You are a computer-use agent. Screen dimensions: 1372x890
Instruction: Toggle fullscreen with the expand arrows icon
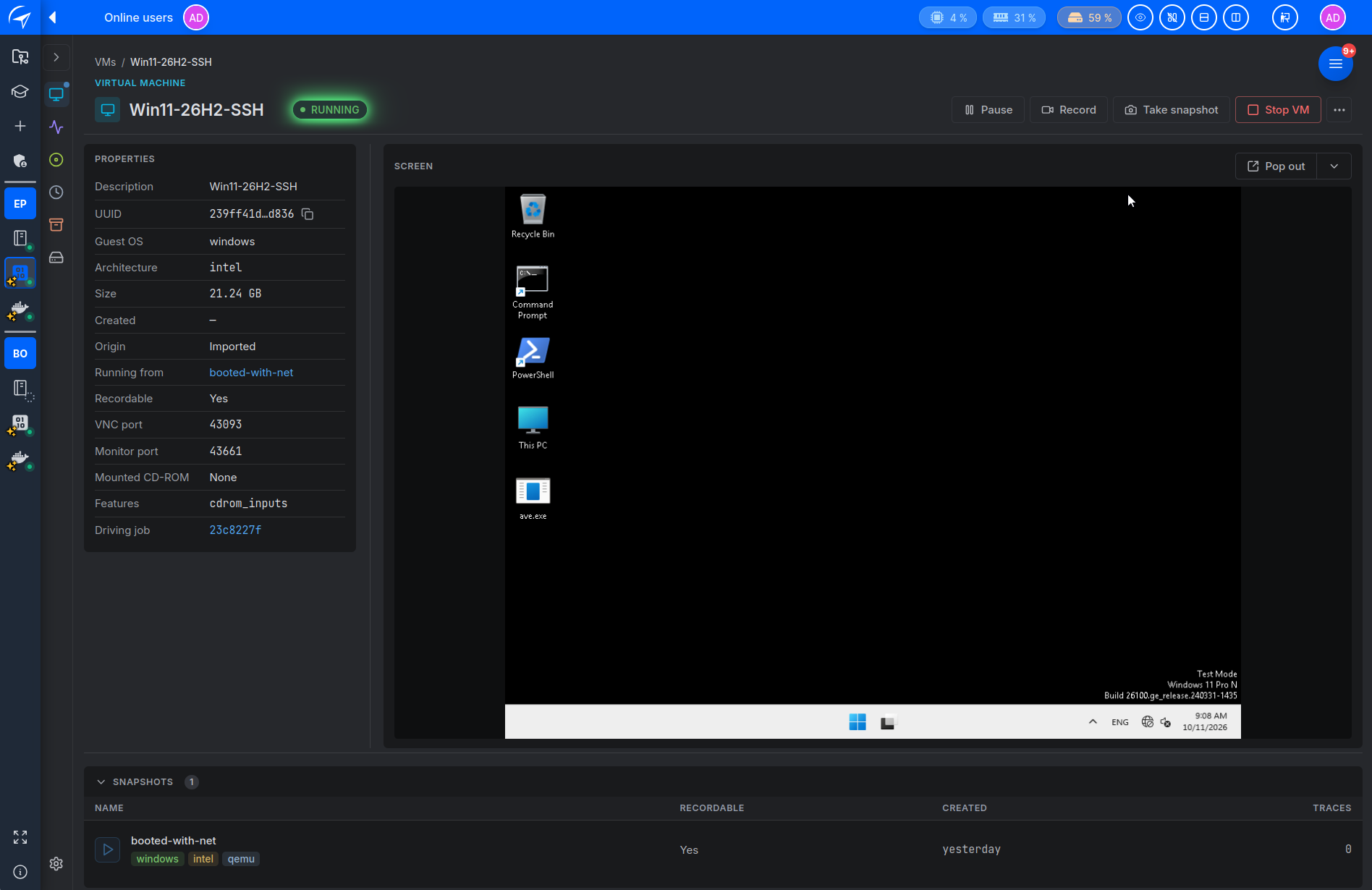(20, 837)
